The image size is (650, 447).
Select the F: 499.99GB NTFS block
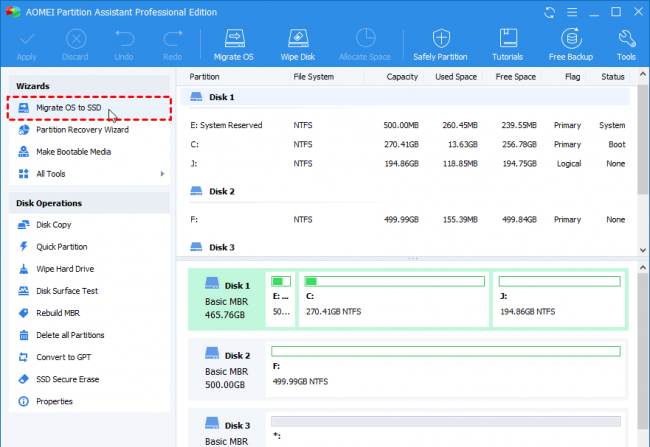(x=446, y=369)
